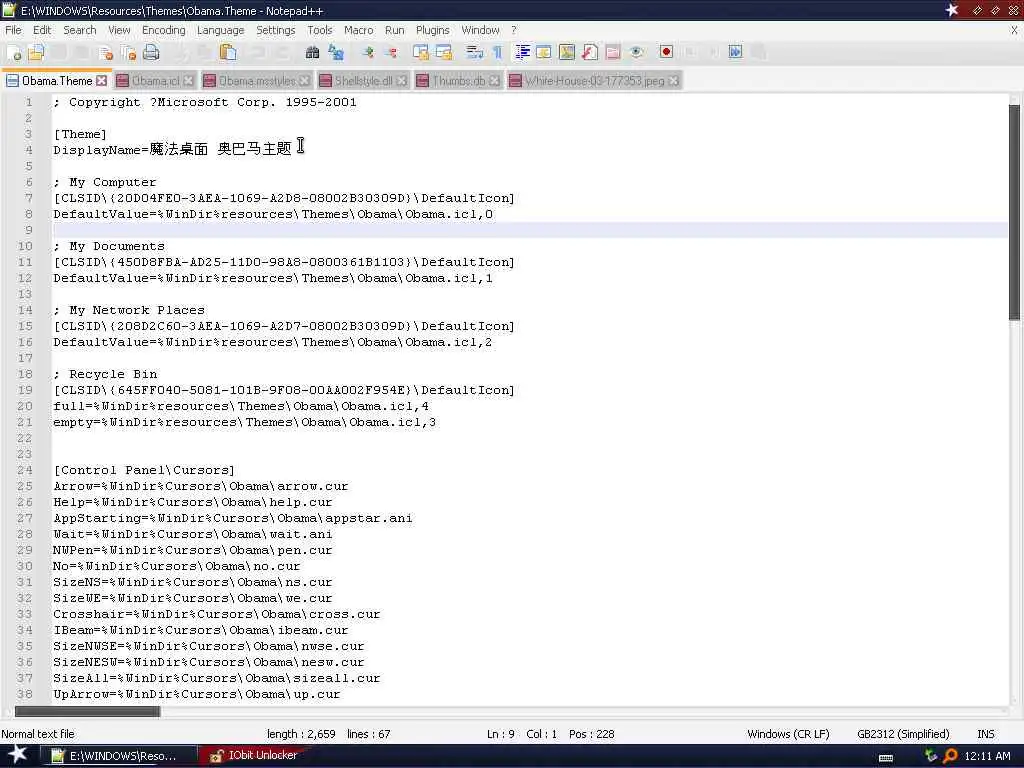Open the Plugins menu
Image resolution: width=1024 pixels, height=768 pixels.
click(432, 30)
